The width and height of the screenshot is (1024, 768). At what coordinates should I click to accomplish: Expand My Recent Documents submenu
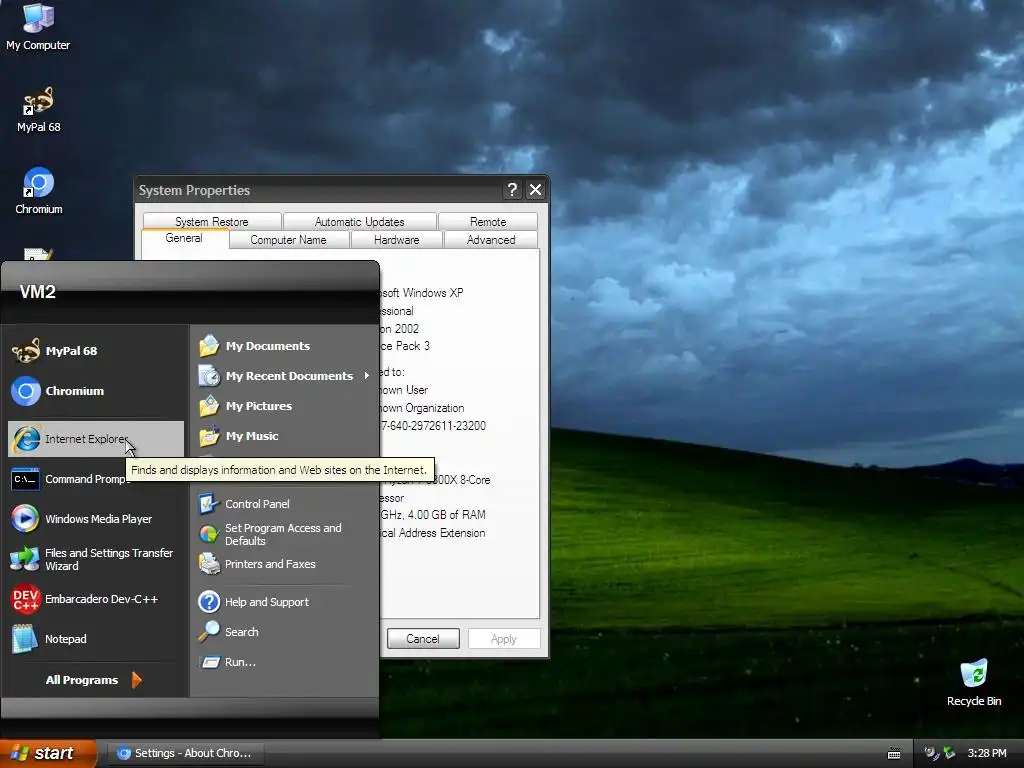(x=284, y=376)
